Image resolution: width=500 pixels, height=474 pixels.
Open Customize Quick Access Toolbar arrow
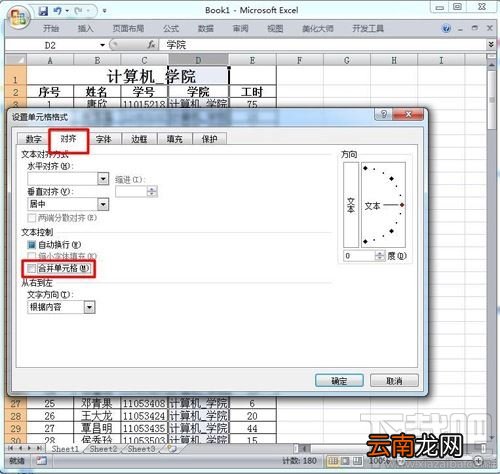tap(104, 11)
